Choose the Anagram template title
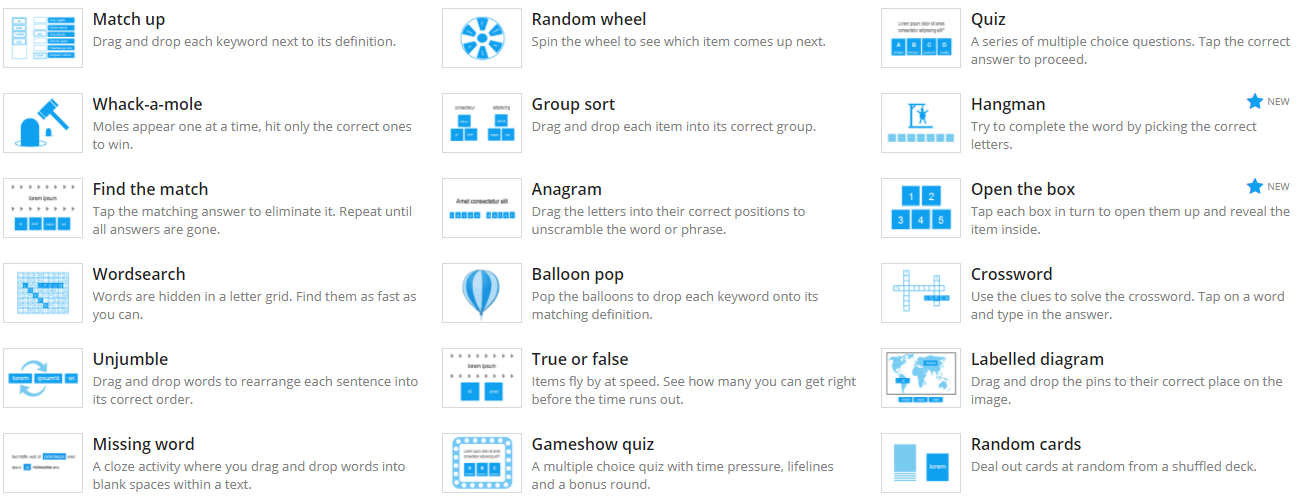This screenshot has width=1310, height=502. point(566,189)
